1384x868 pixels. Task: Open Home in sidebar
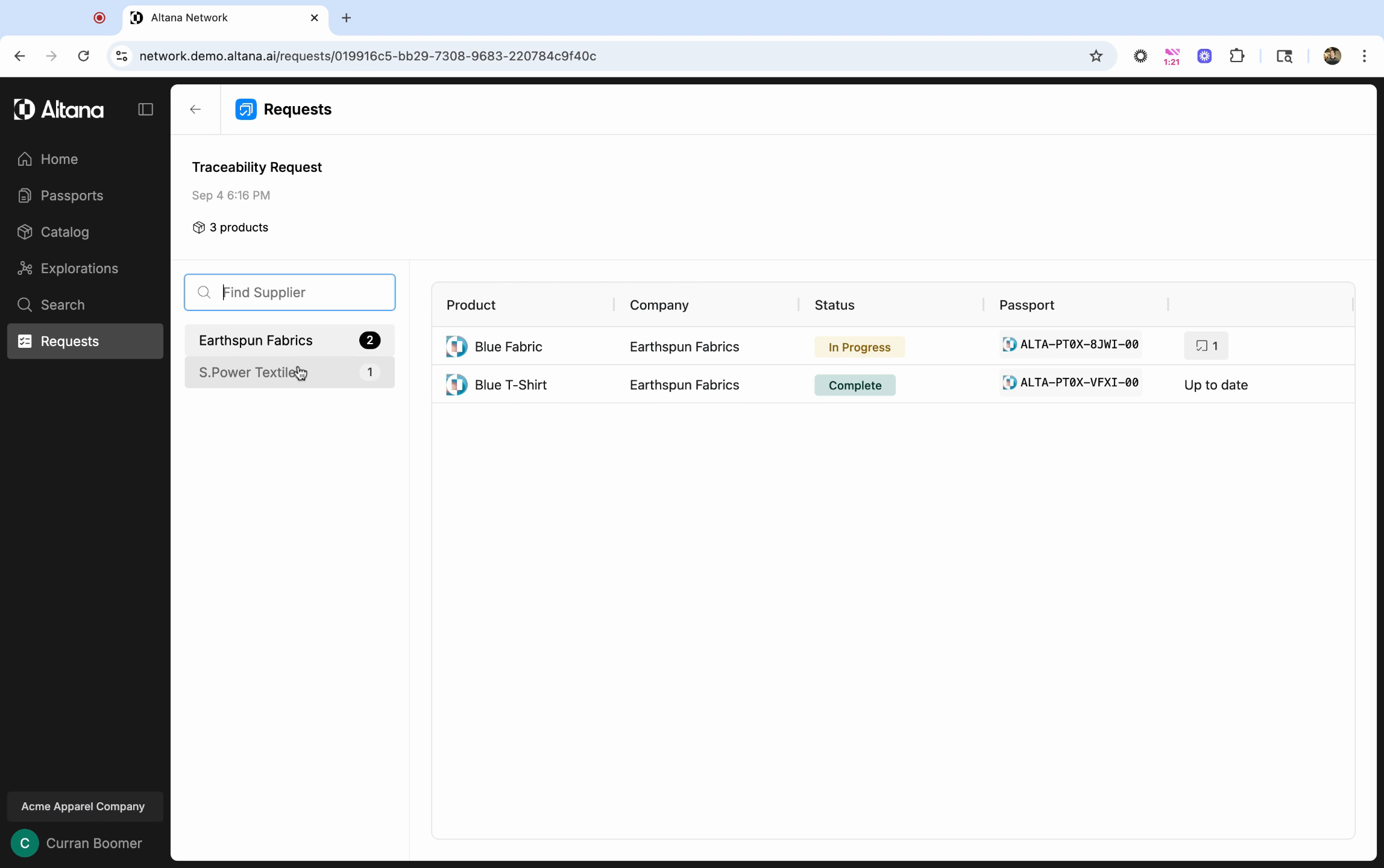coord(59,159)
